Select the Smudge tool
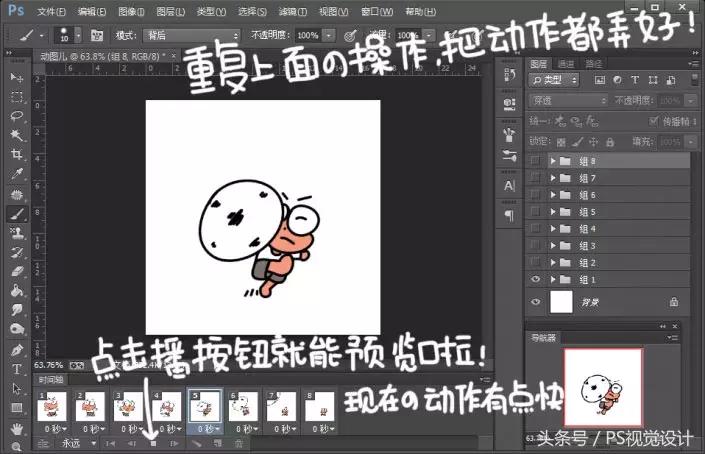The height and width of the screenshot is (454, 705). point(17,310)
